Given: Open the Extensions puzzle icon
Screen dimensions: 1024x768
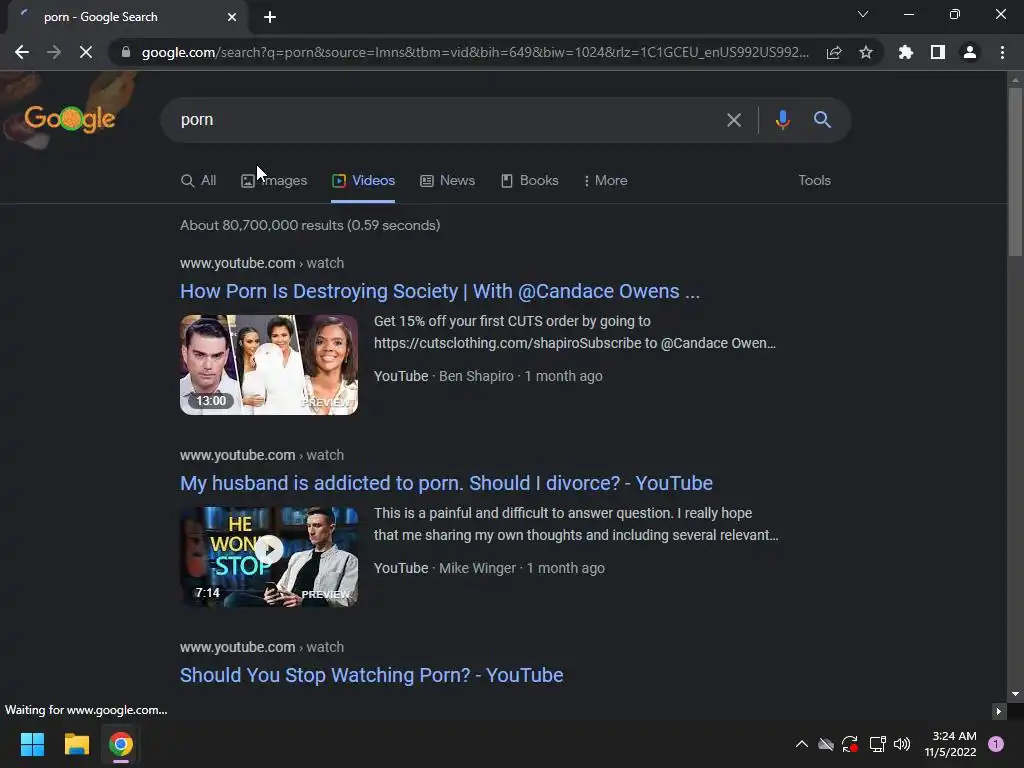Looking at the screenshot, I should pos(906,52).
